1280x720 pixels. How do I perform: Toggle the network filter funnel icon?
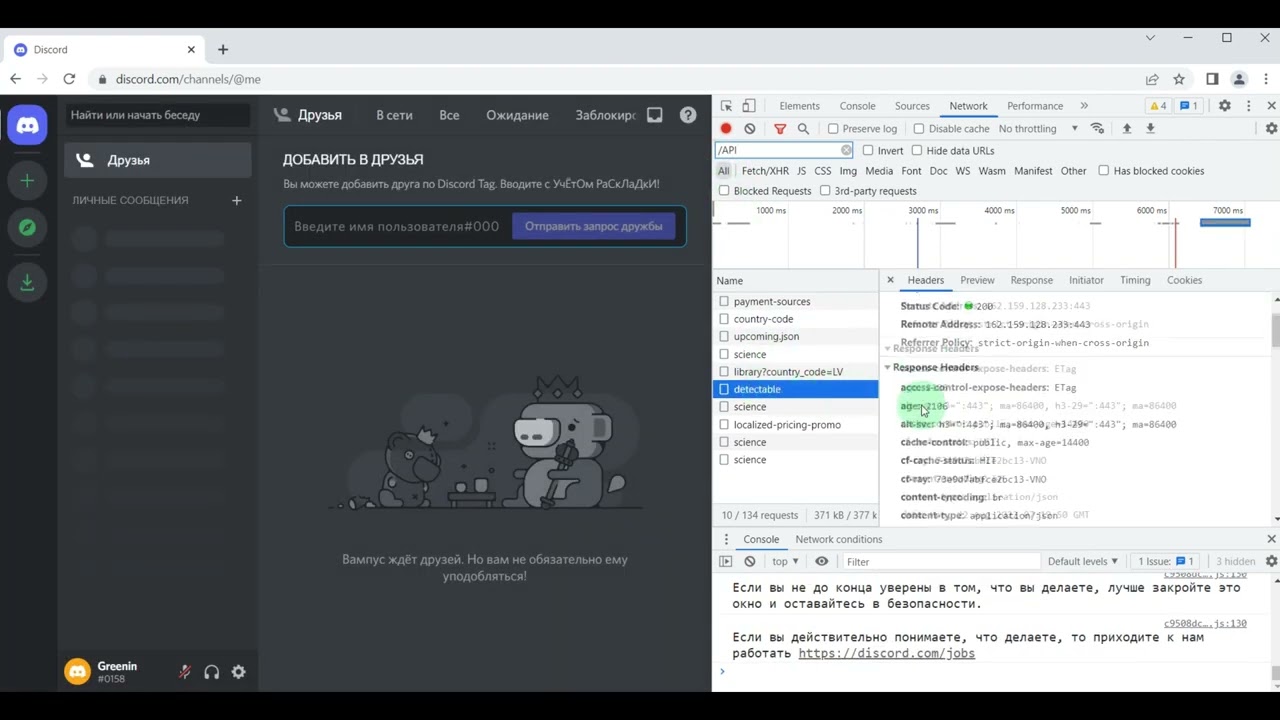780,129
